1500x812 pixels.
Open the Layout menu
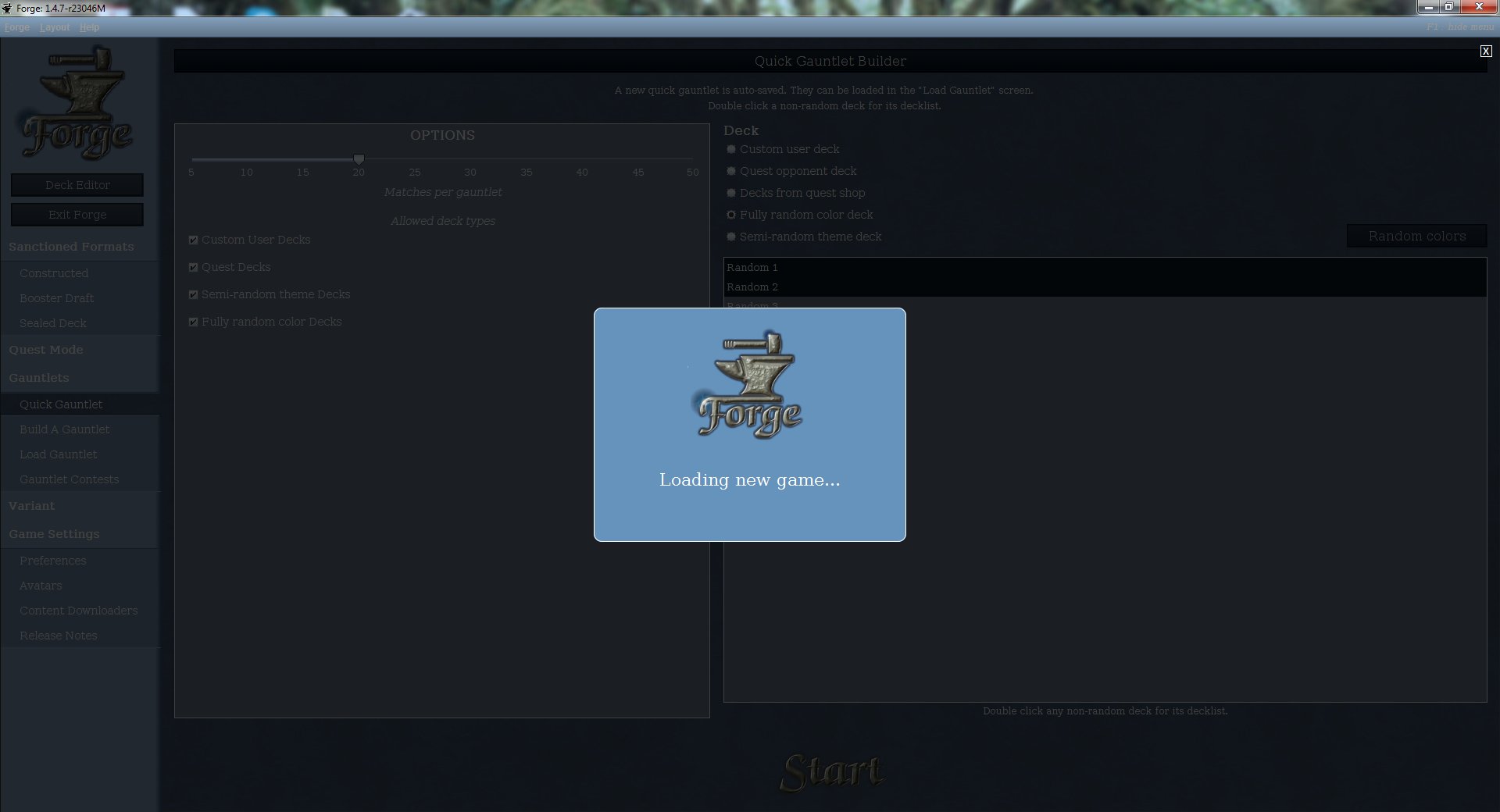(x=55, y=27)
